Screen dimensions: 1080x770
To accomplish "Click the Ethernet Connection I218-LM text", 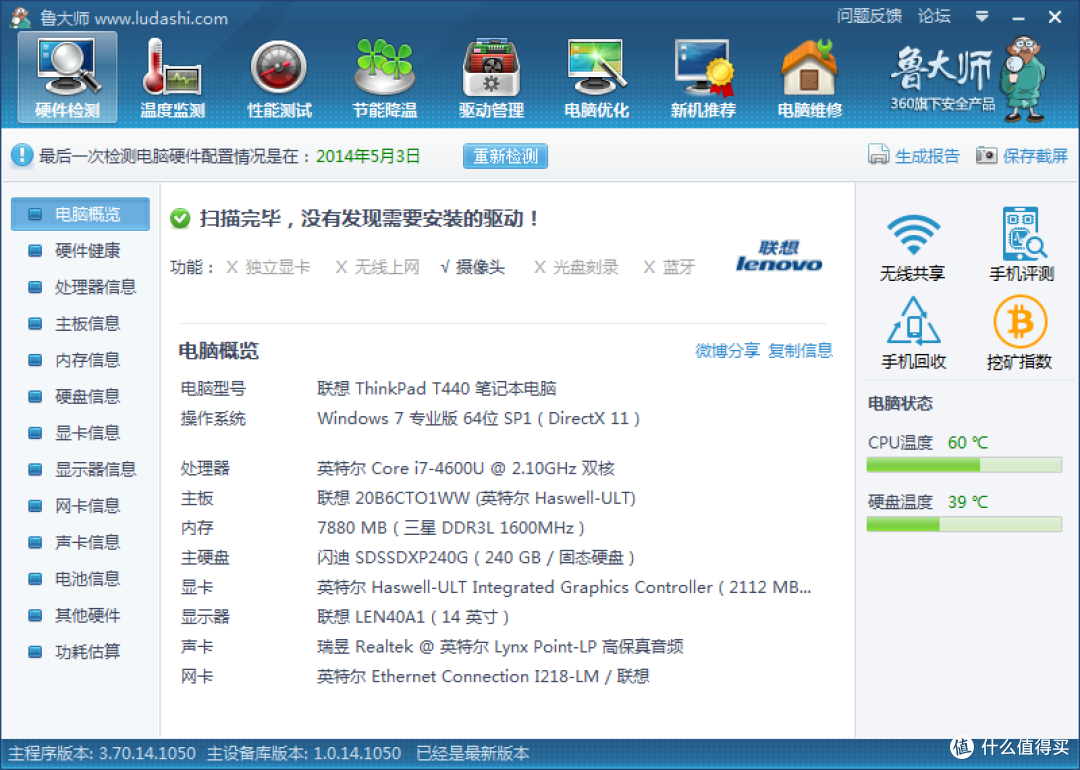I will (x=485, y=676).
